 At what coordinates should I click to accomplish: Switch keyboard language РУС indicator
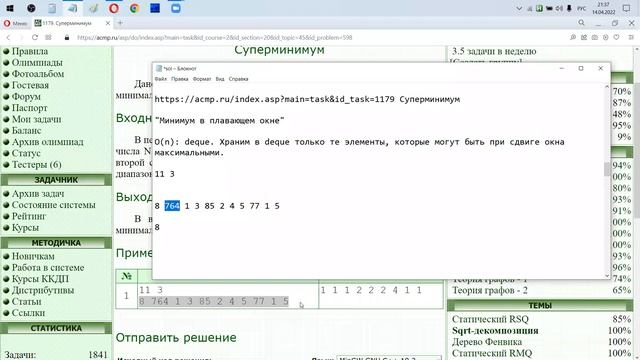coord(582,8)
